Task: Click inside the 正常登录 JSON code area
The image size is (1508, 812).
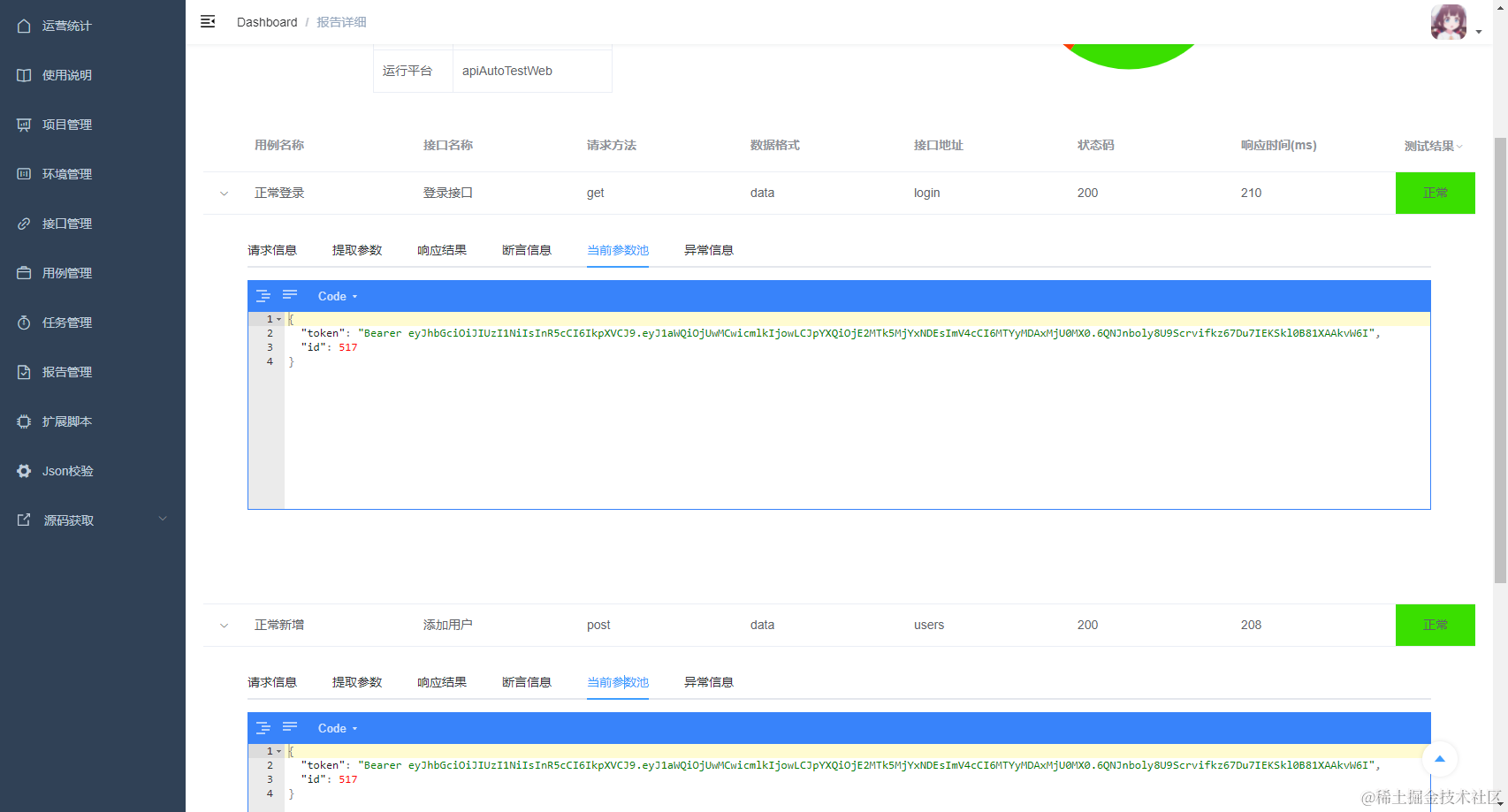Action: (857, 410)
